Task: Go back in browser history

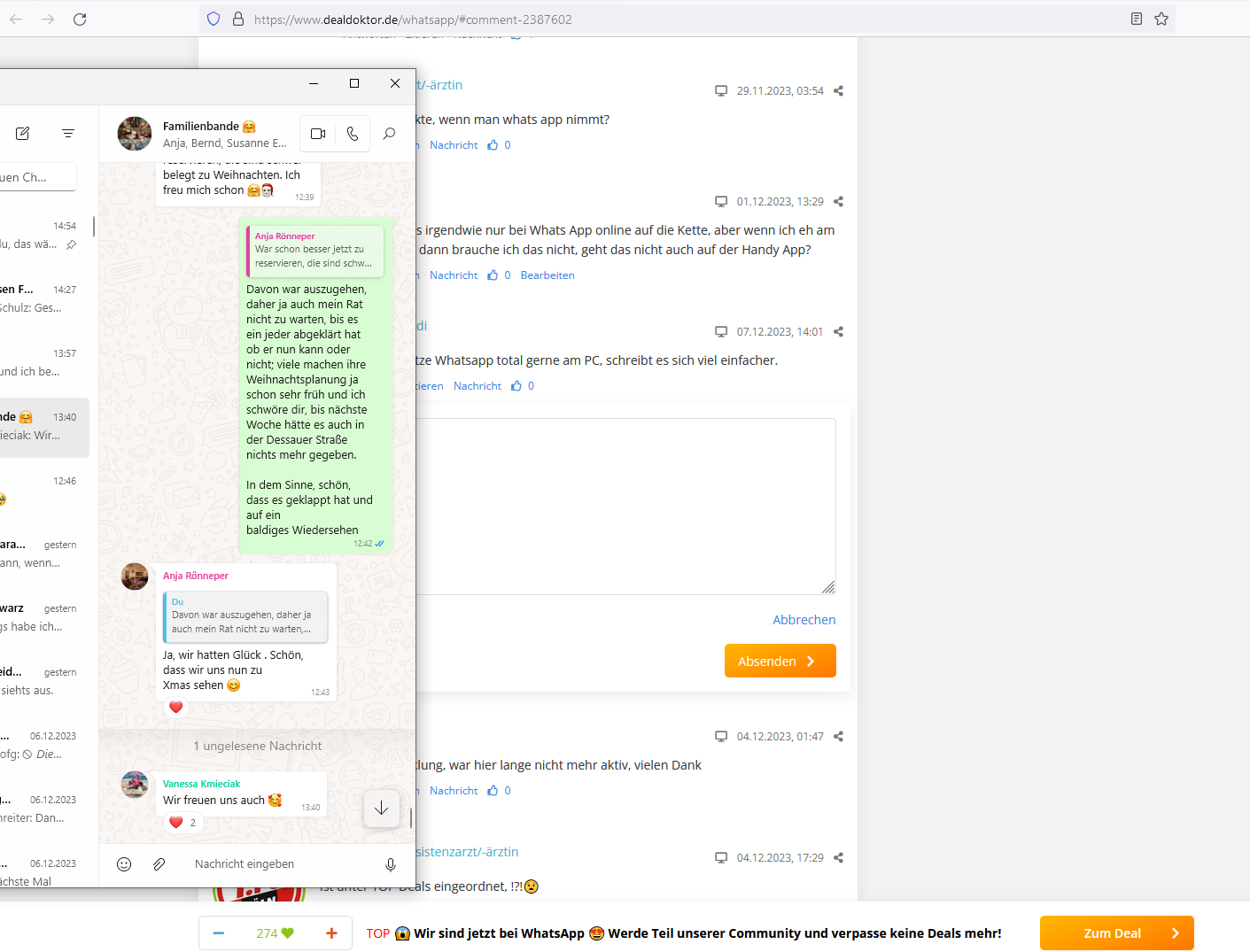Action: [x=16, y=19]
